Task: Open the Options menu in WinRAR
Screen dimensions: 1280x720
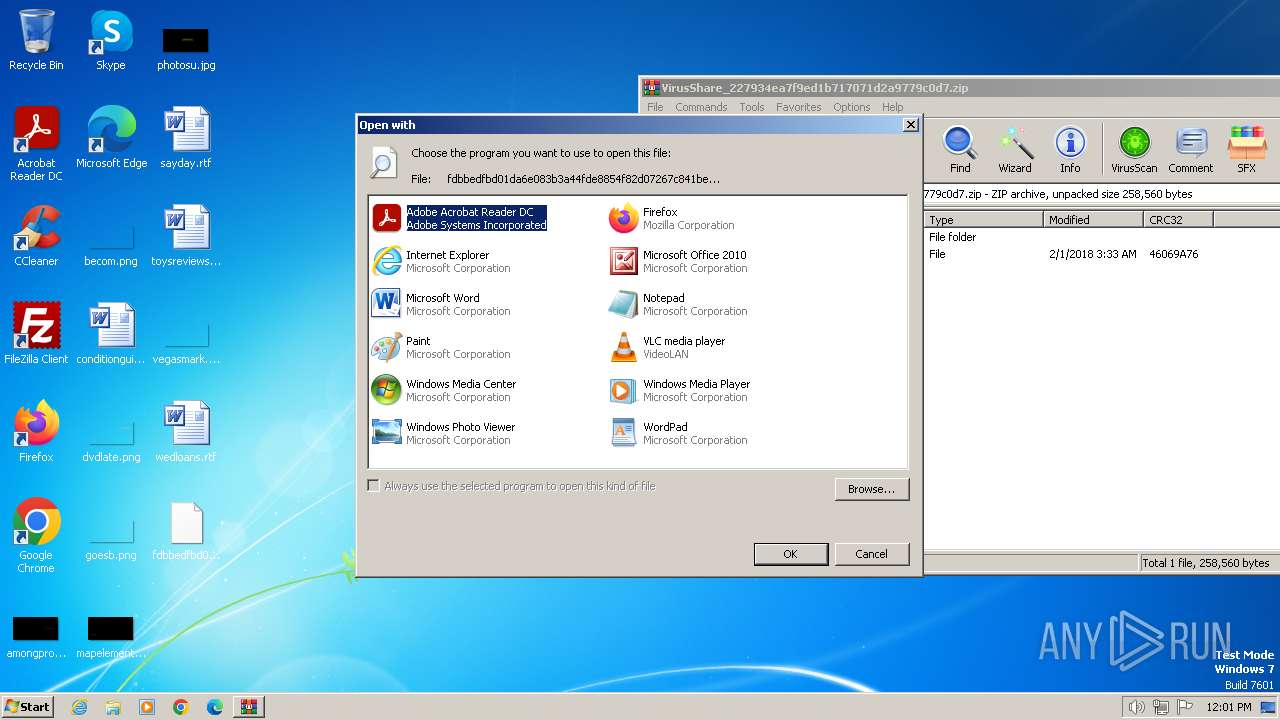Action: [x=852, y=107]
